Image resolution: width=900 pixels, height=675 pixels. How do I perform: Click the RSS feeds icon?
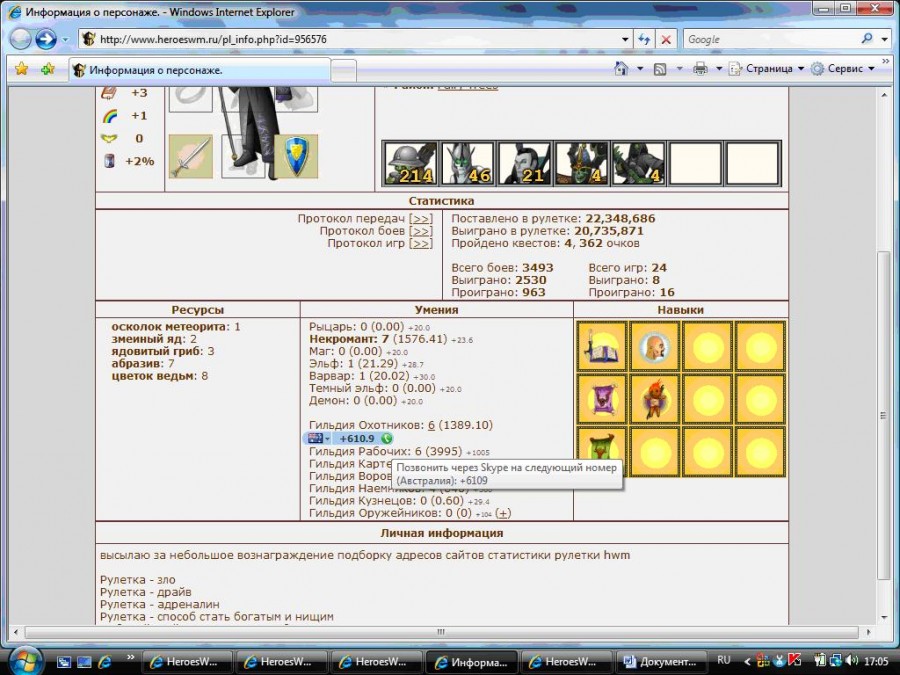tap(660, 69)
